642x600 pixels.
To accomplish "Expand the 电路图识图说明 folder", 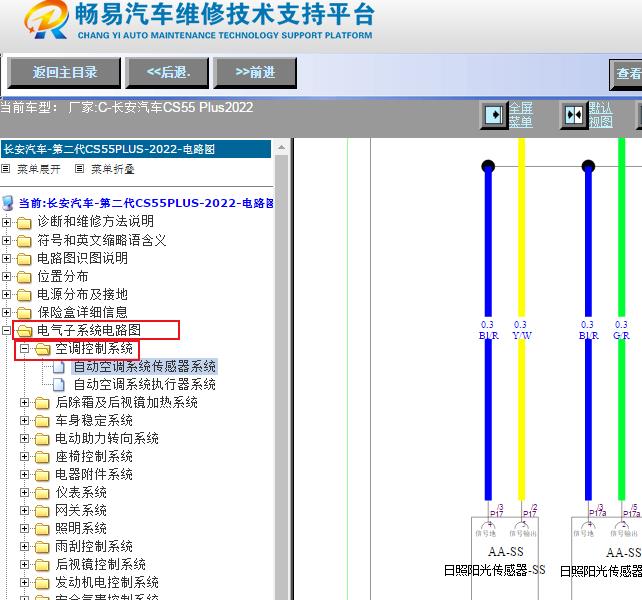I will (6, 258).
